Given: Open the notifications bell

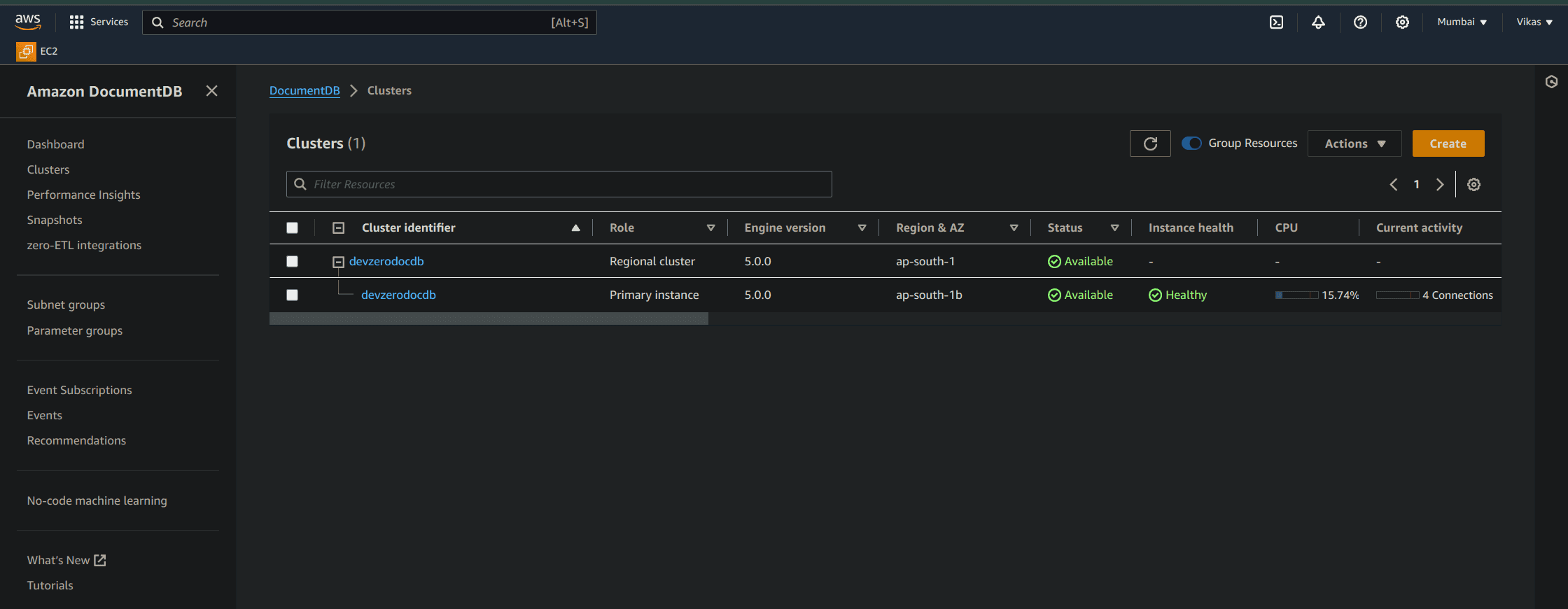Looking at the screenshot, I should [x=1318, y=22].
